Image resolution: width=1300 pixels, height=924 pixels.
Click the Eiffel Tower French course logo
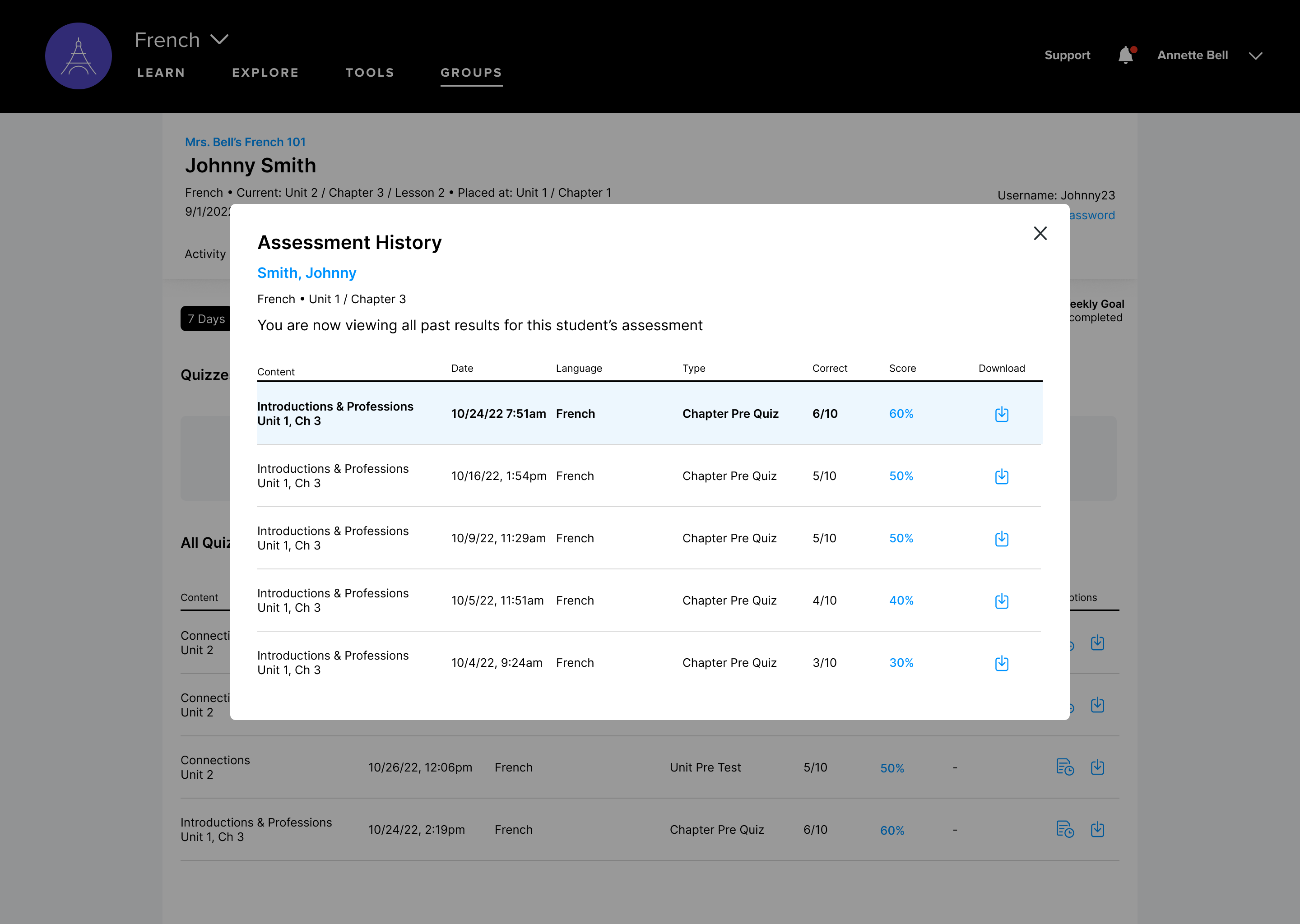coord(79,55)
